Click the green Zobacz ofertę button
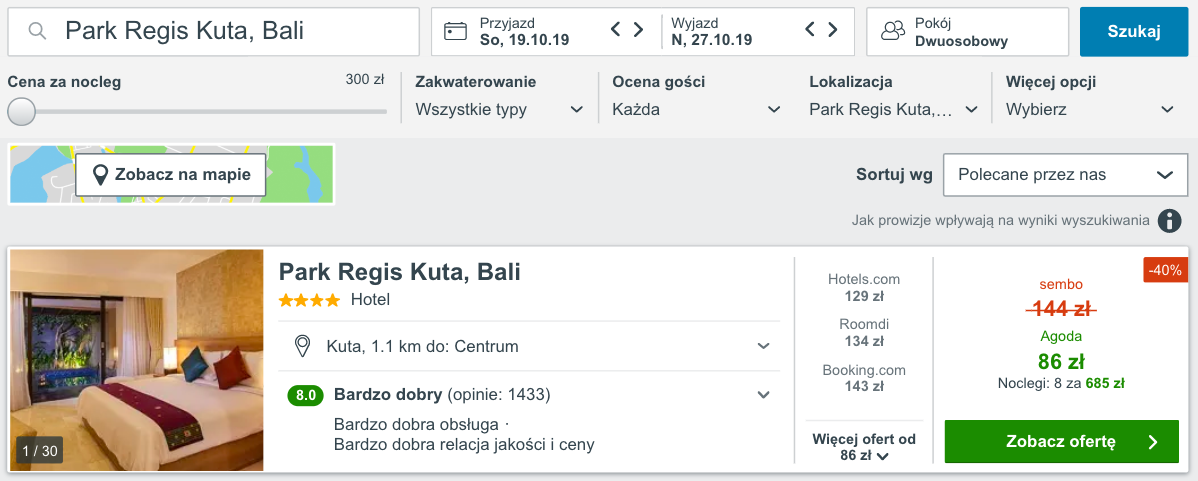Screen dimensions: 1198x481 pos(1061,441)
